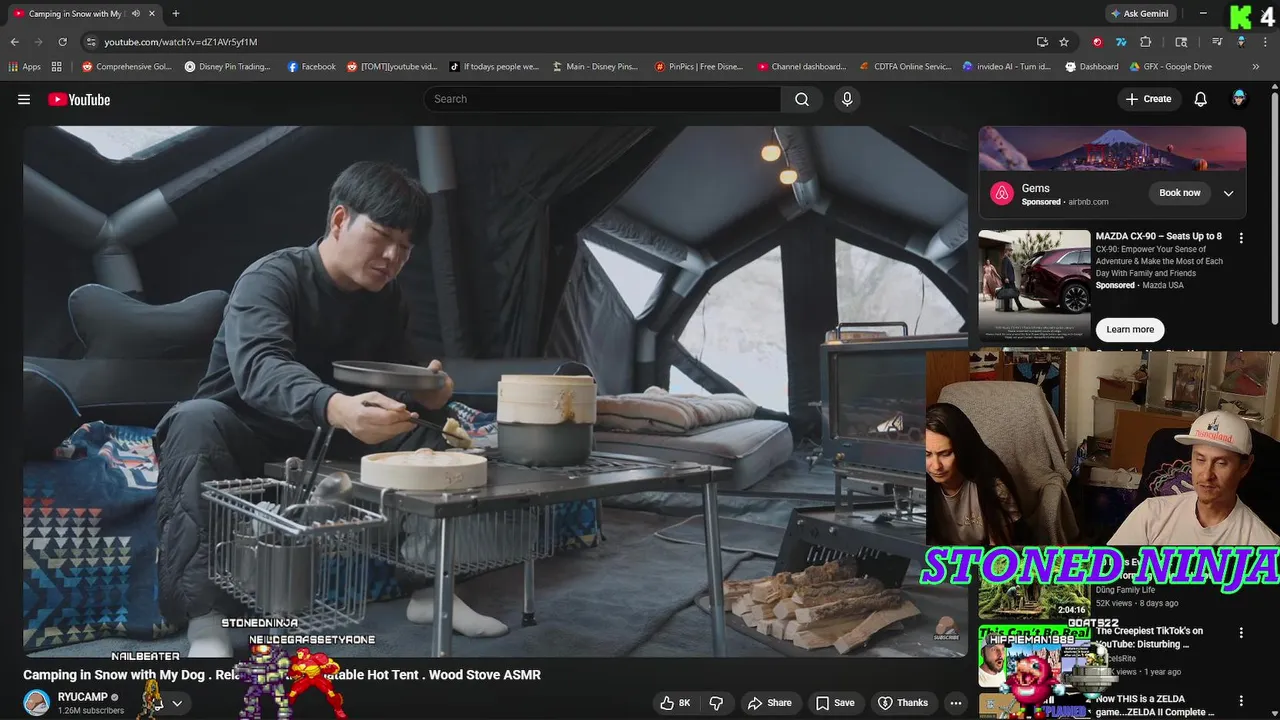Click the install app icon in address bar
The height and width of the screenshot is (720, 1280).
(1042, 42)
